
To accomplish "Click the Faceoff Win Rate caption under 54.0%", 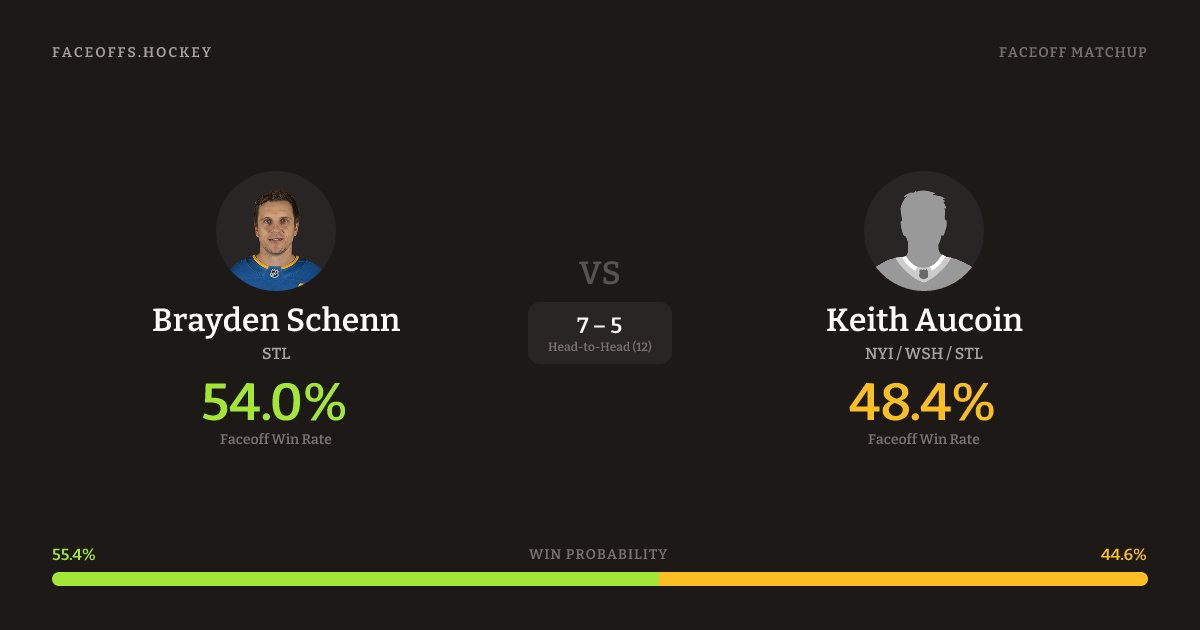I will click(276, 439).
